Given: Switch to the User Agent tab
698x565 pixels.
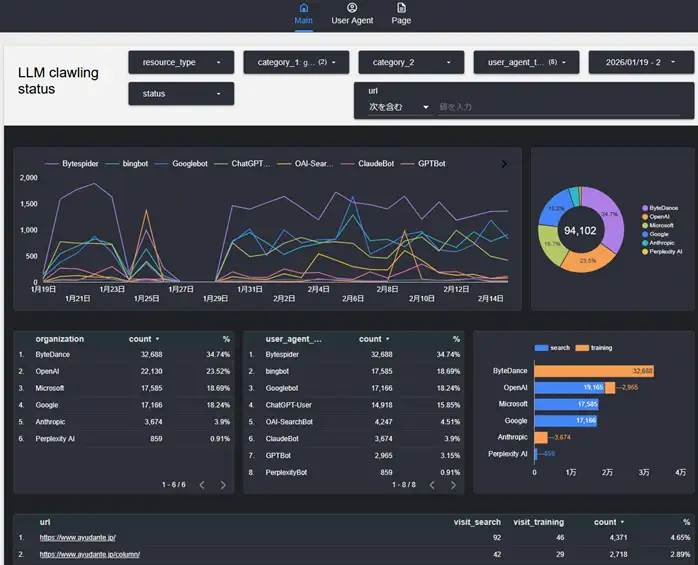Looking at the screenshot, I should (352, 20).
